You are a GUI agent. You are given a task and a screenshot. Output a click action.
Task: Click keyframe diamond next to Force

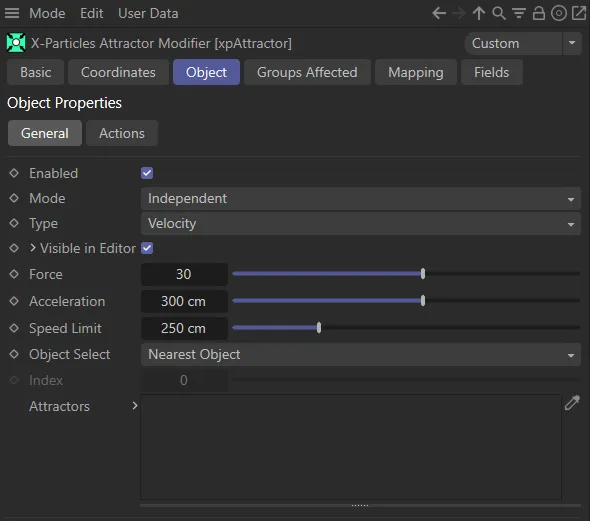[x=14, y=274]
